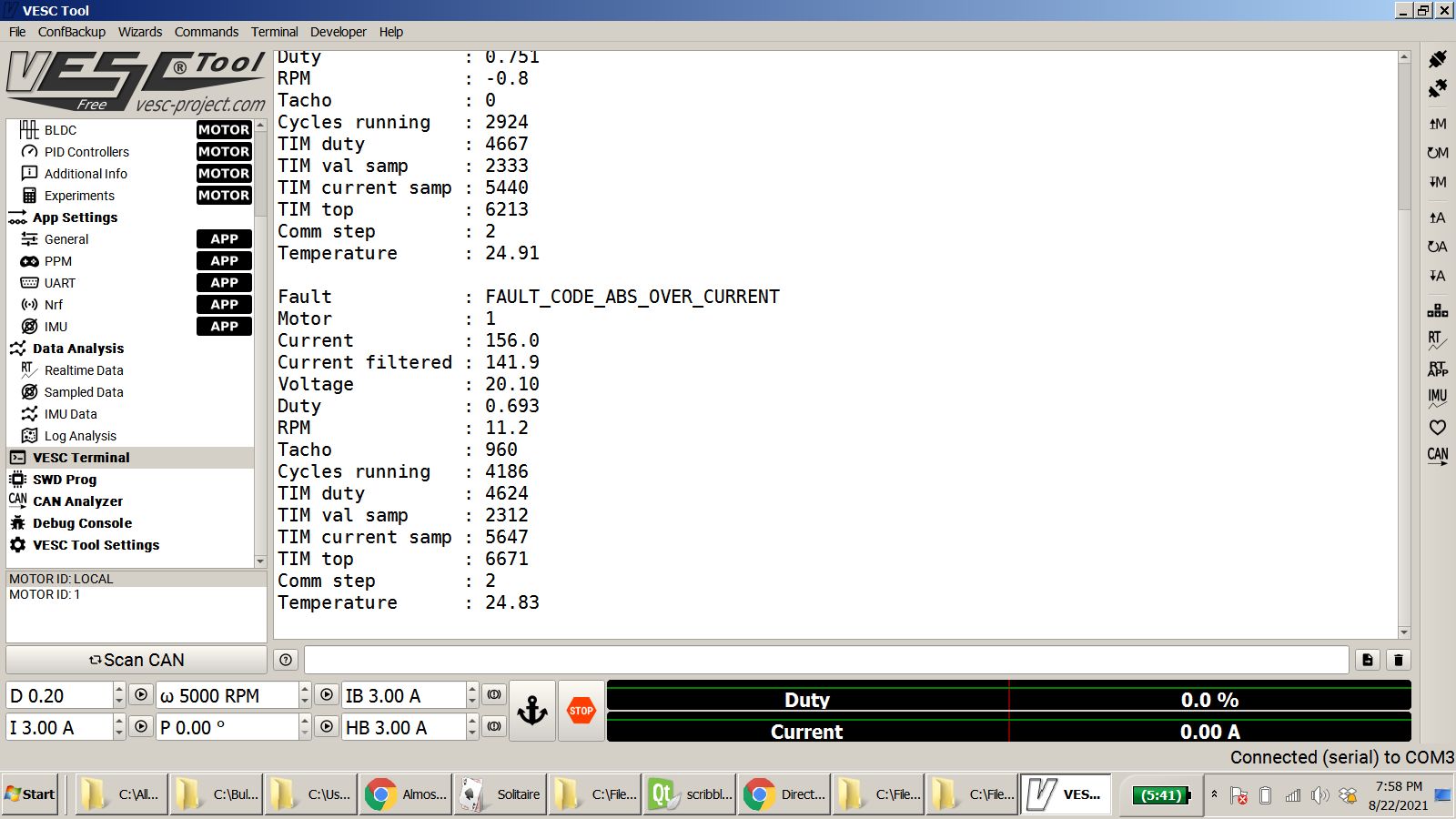Open the Terminal menu
The width and height of the screenshot is (1456, 819).
275,32
